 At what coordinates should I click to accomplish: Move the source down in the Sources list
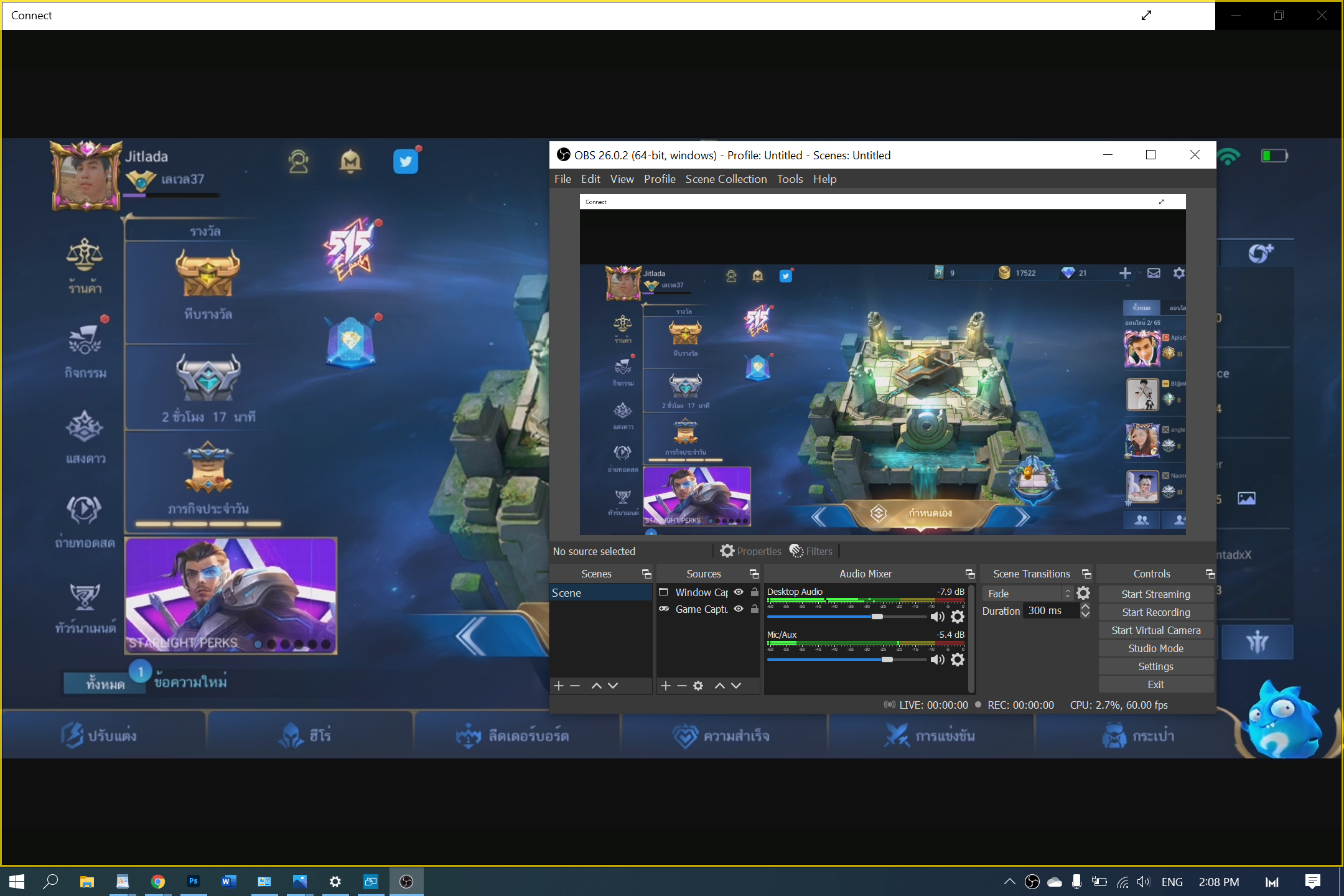736,686
